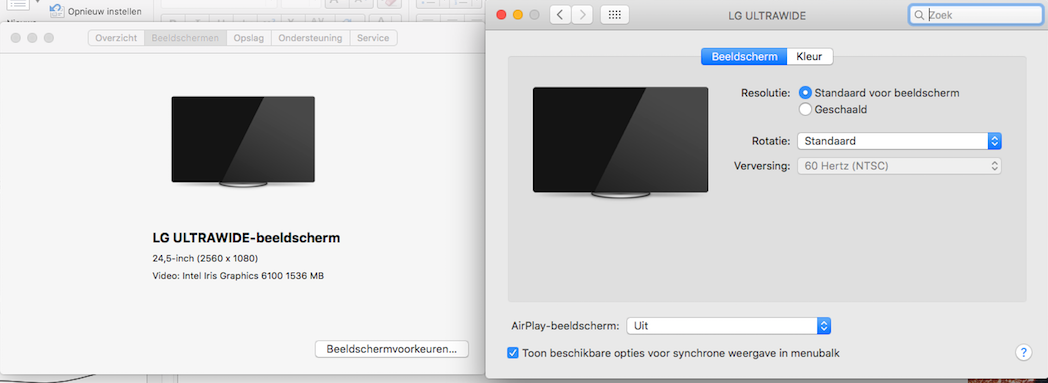The height and width of the screenshot is (383, 1048).
Task: Click the Opnieuw instellen button in background app
Action: pos(96,11)
